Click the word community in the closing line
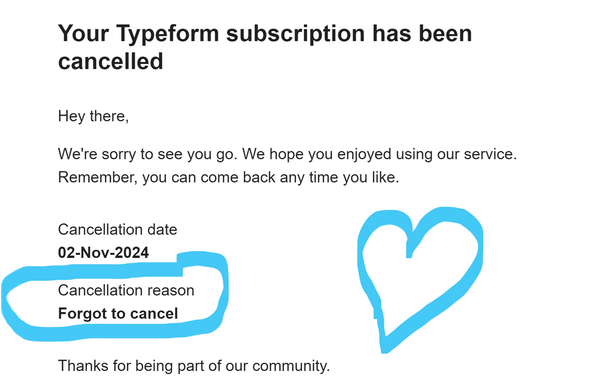591x390 pixels. 291,366
